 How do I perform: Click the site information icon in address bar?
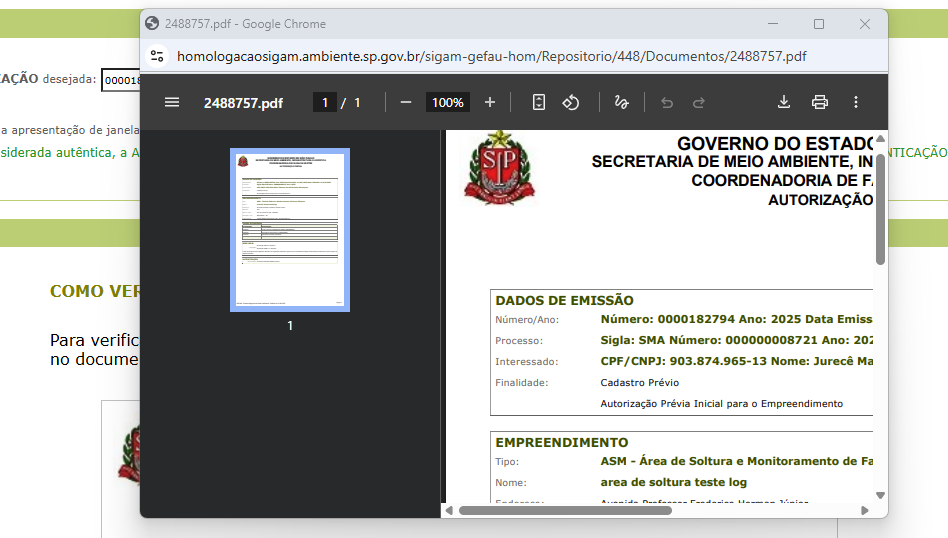coord(156,56)
